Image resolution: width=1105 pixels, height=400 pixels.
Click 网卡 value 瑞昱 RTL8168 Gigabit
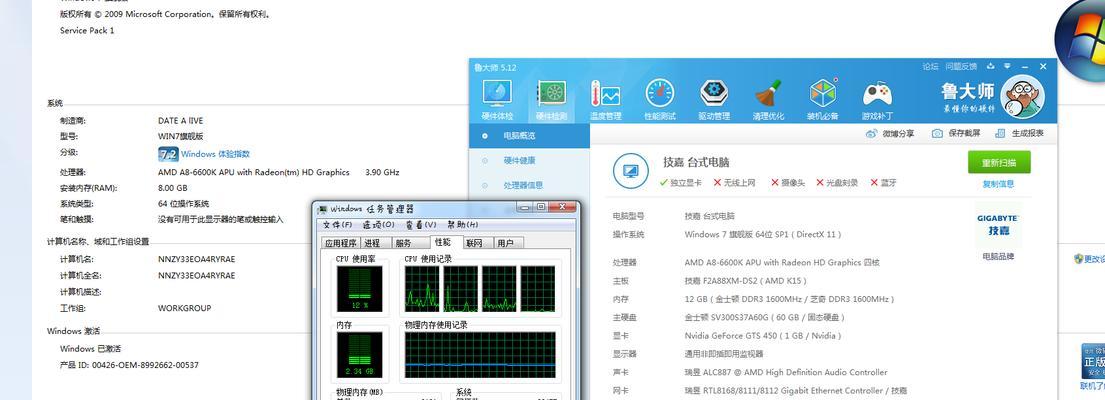pyautogui.click(x=796, y=390)
